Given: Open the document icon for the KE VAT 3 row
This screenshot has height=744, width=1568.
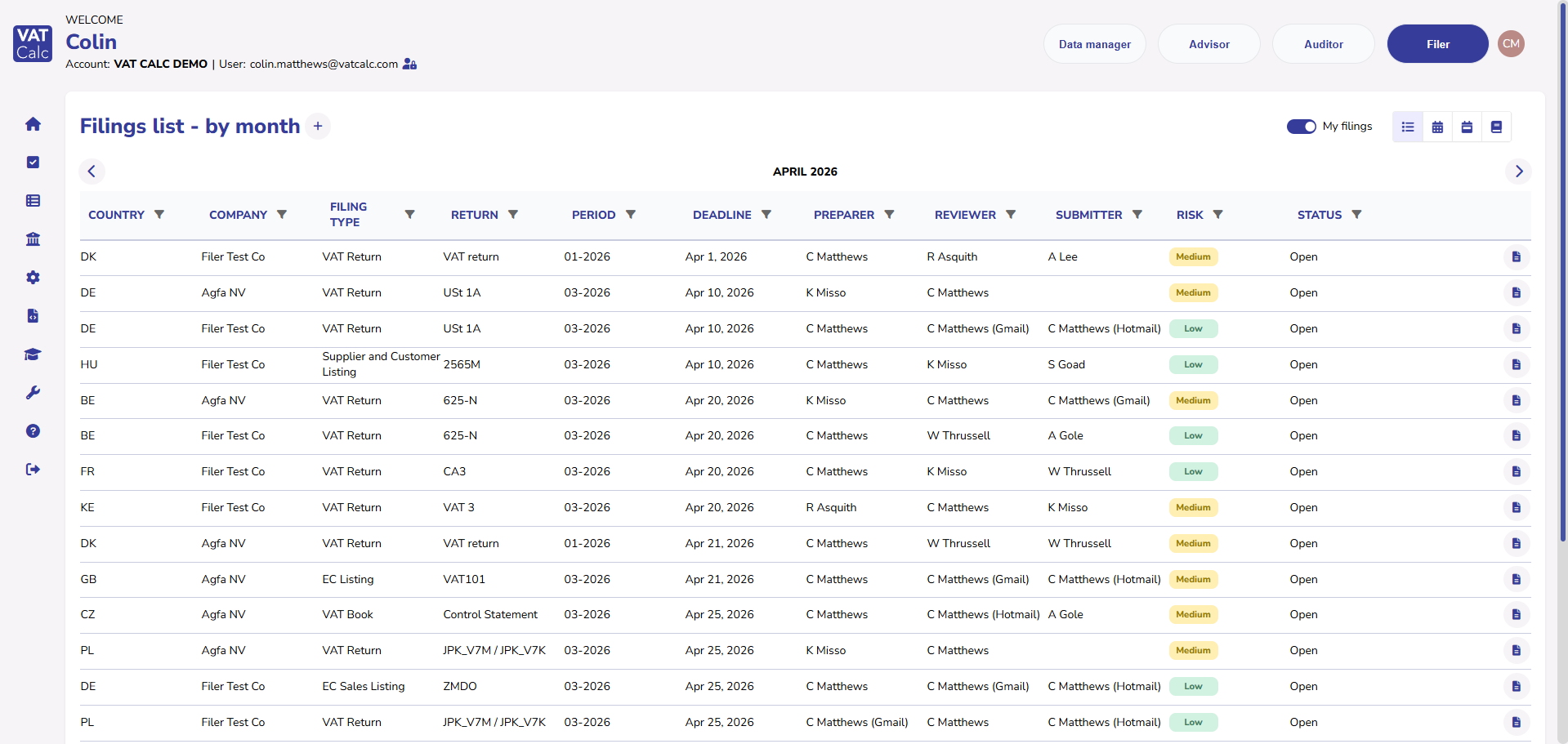Looking at the screenshot, I should [1517, 508].
